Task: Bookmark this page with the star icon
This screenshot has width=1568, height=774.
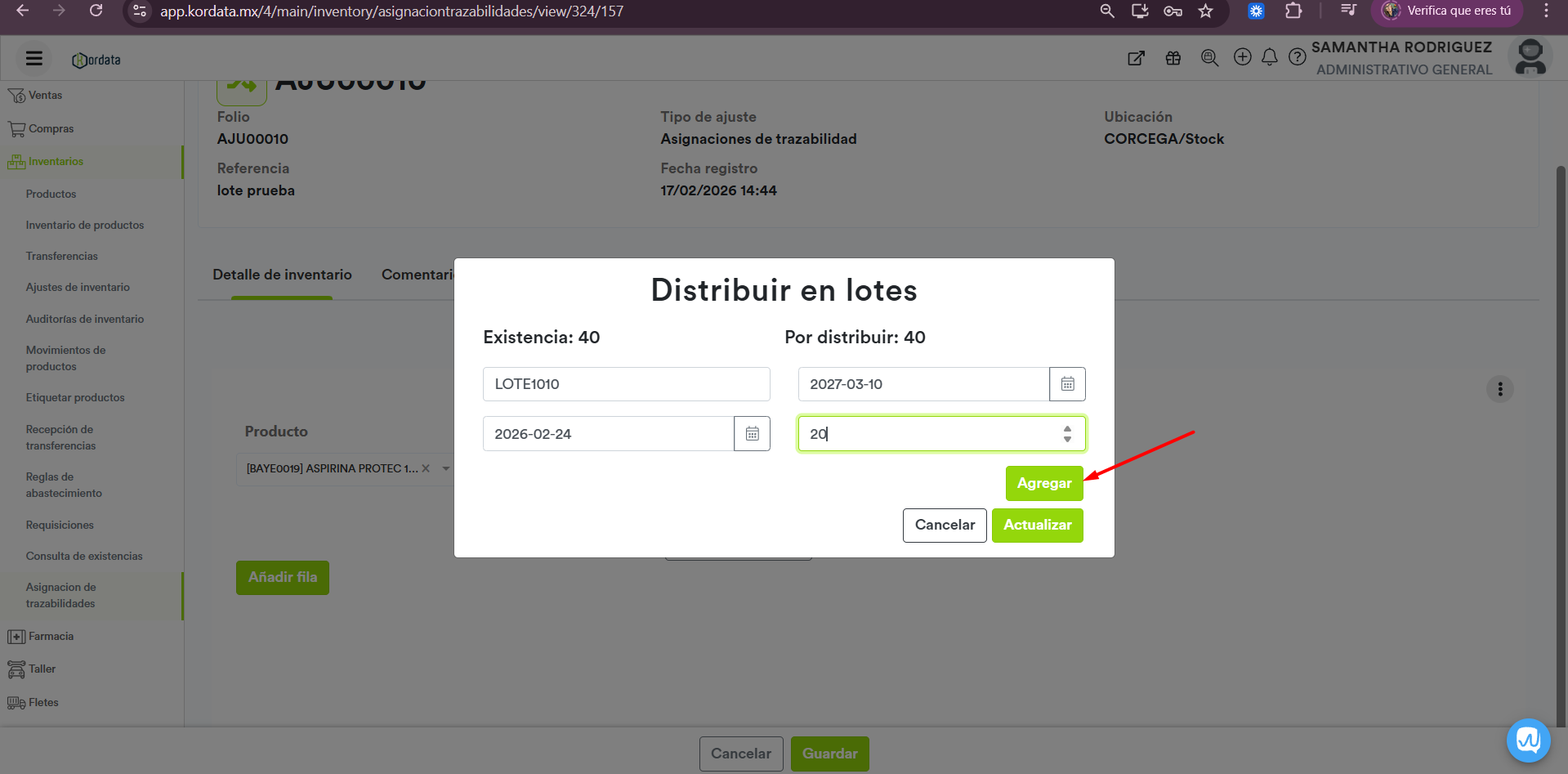Action: [x=1205, y=11]
